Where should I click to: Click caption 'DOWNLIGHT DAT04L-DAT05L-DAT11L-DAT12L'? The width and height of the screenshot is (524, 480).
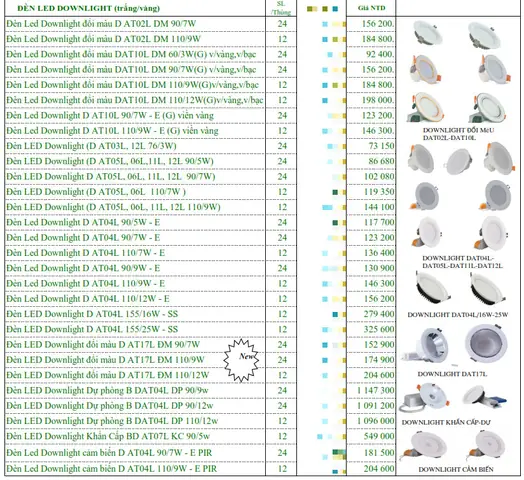(x=462, y=262)
